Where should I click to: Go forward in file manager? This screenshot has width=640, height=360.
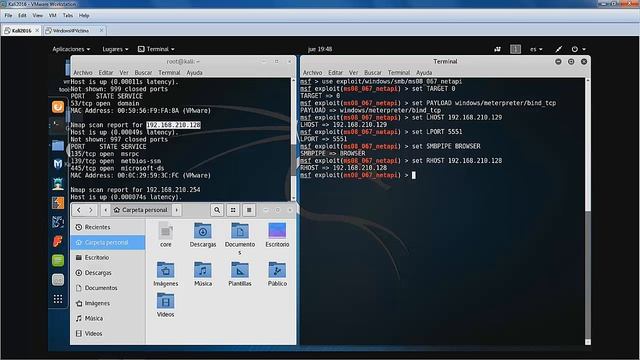[91, 210]
